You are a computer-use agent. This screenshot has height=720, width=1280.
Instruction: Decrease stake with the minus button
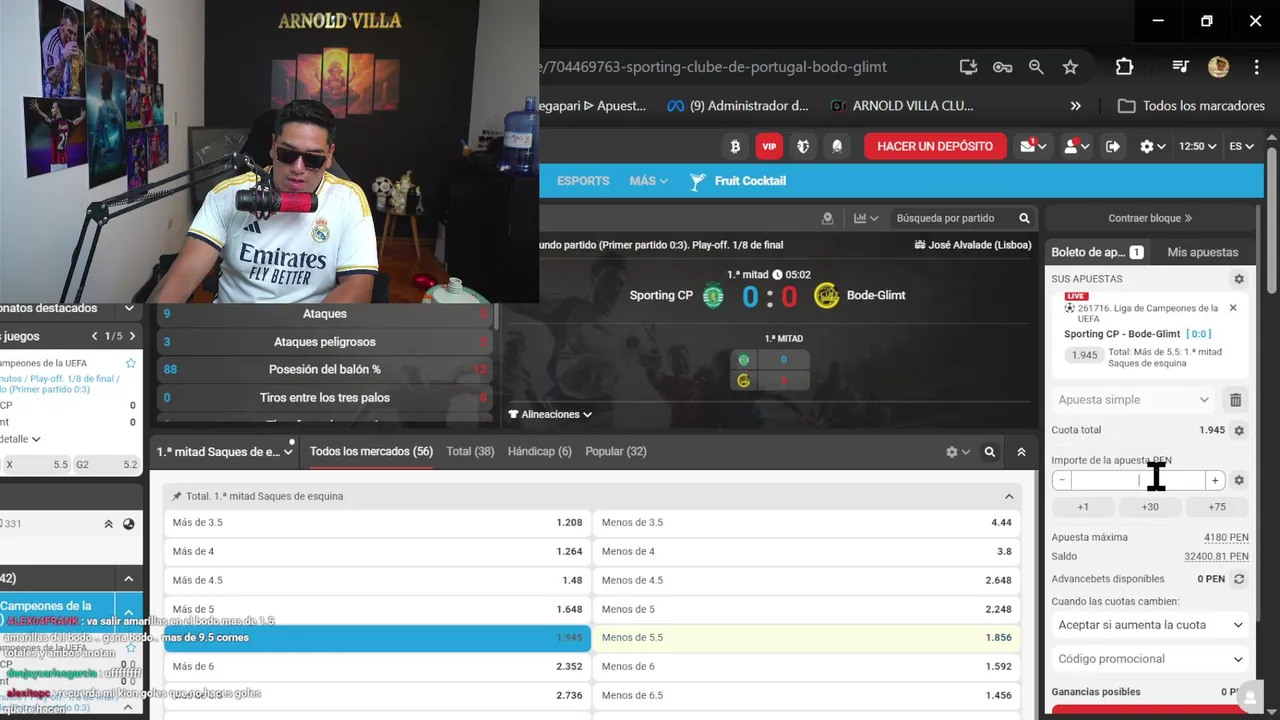[x=1062, y=481]
